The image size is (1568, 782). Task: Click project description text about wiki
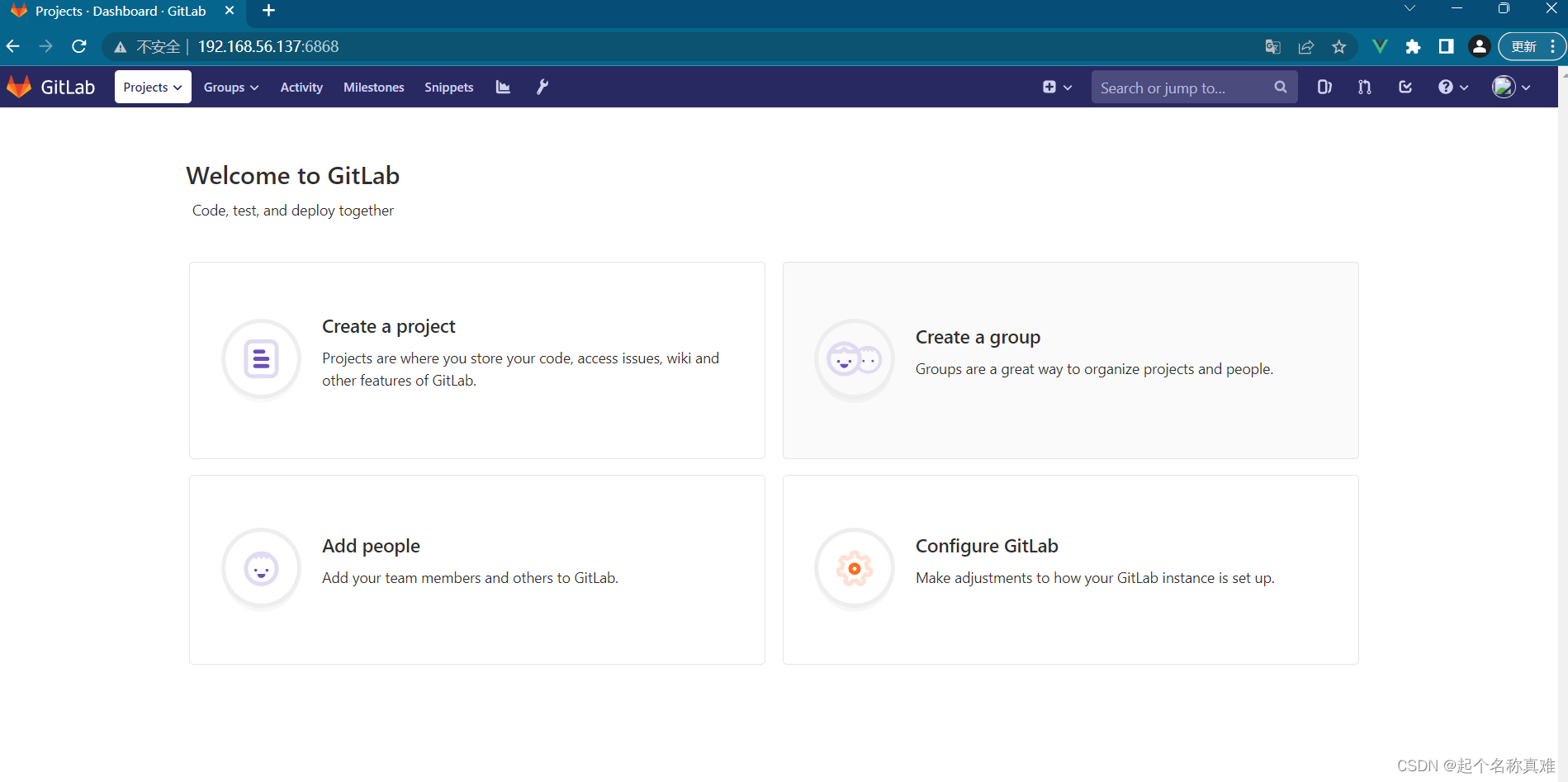(x=520, y=369)
